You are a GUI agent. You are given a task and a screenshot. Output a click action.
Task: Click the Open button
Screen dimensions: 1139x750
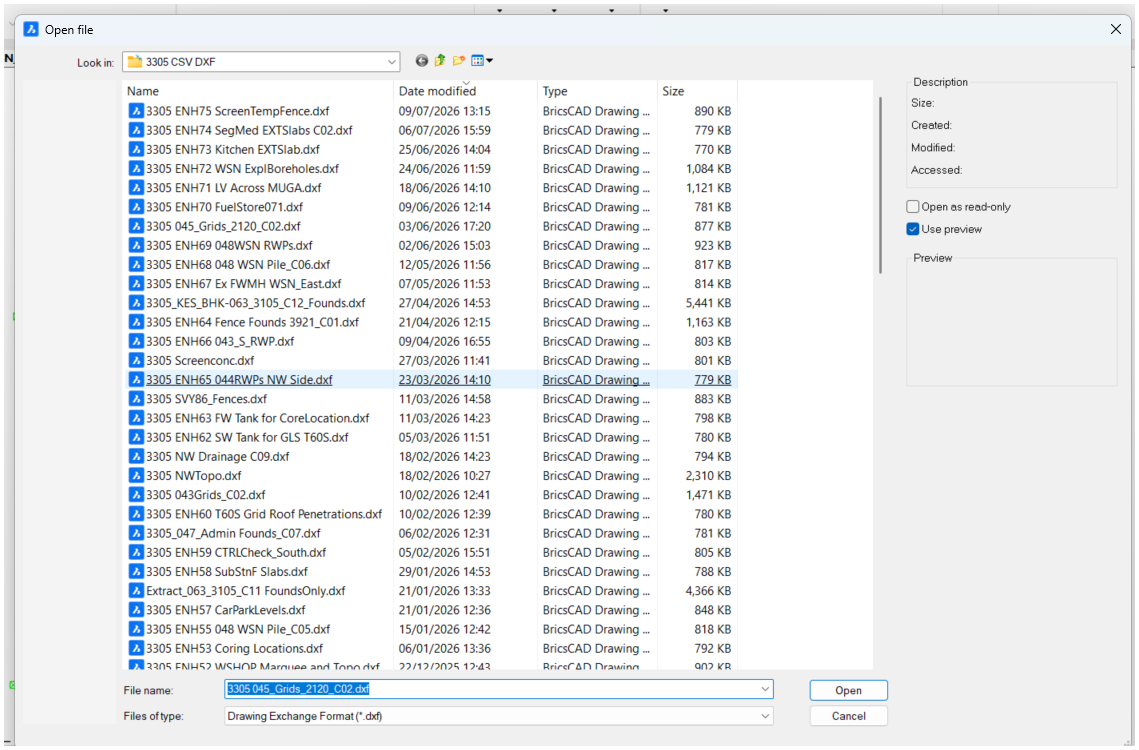click(848, 690)
